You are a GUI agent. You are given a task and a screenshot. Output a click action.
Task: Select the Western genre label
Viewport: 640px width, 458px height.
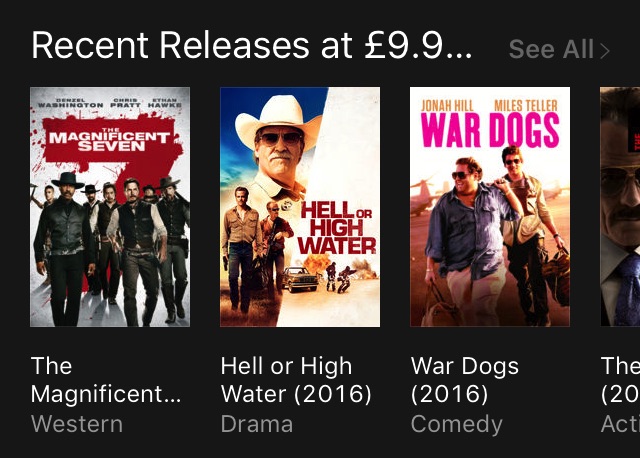77,424
